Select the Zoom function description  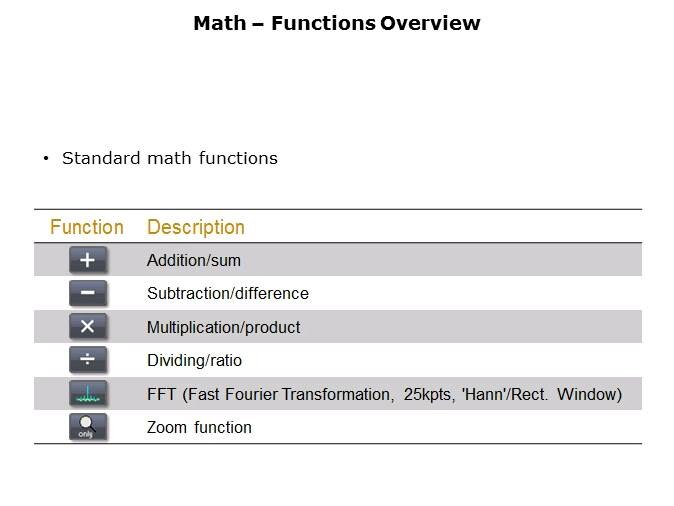click(x=199, y=427)
